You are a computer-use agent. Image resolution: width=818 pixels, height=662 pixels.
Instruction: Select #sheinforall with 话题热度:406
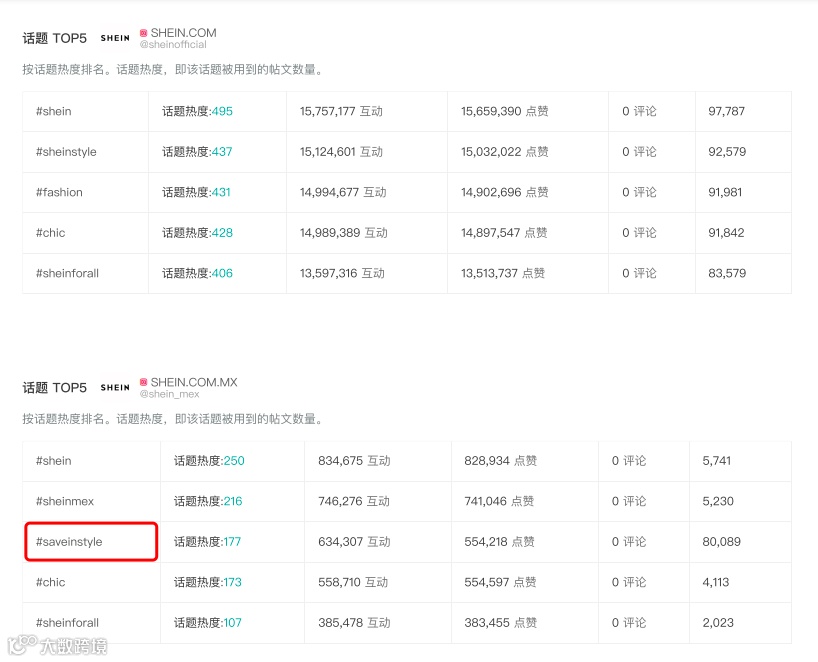pyautogui.click(x=67, y=273)
